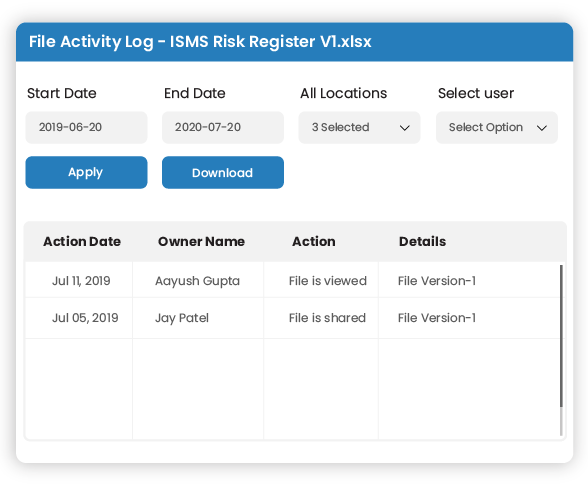Click the Owner Name column header
588x484 pixels.
point(201,241)
